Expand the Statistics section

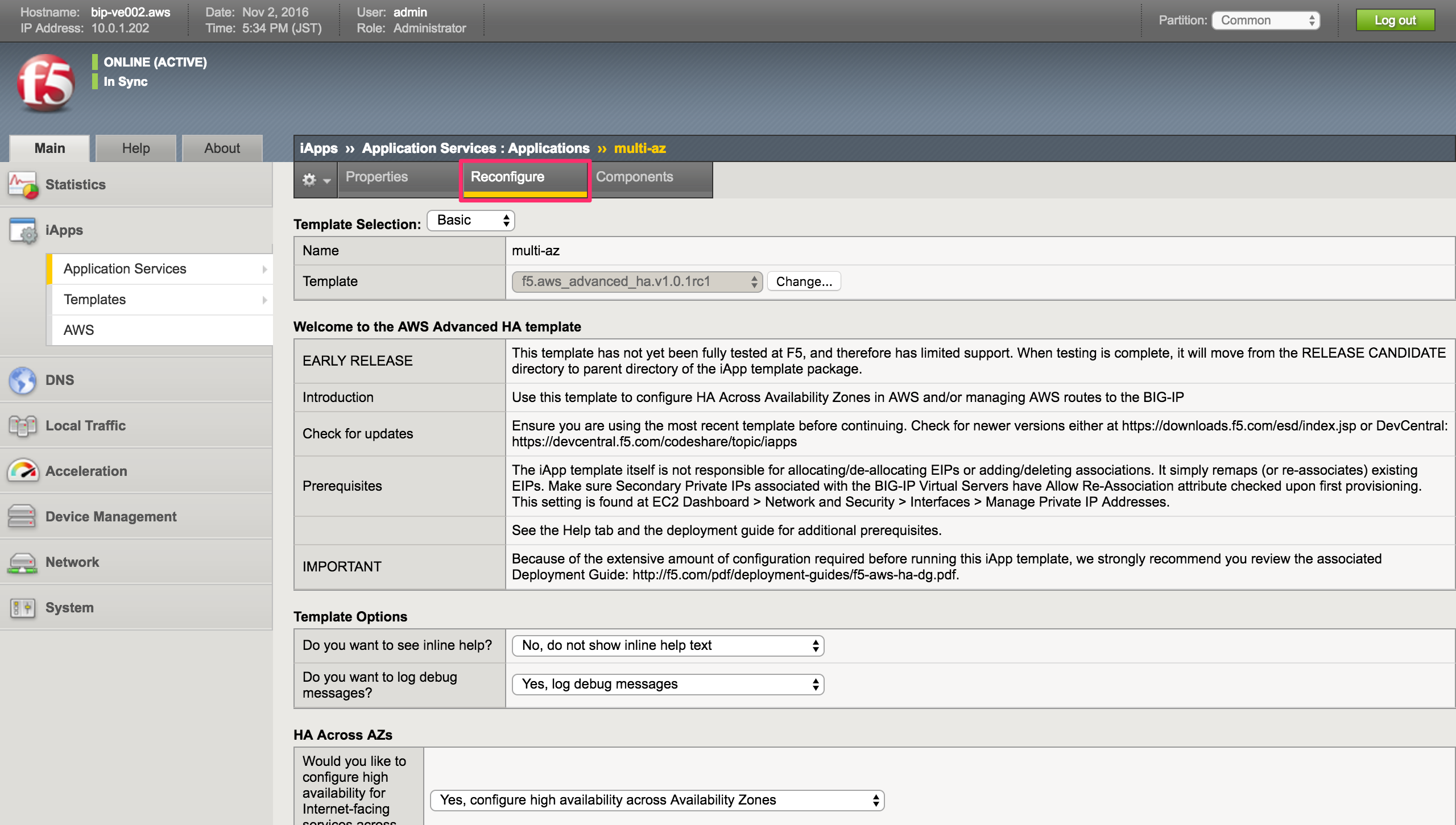tap(76, 185)
